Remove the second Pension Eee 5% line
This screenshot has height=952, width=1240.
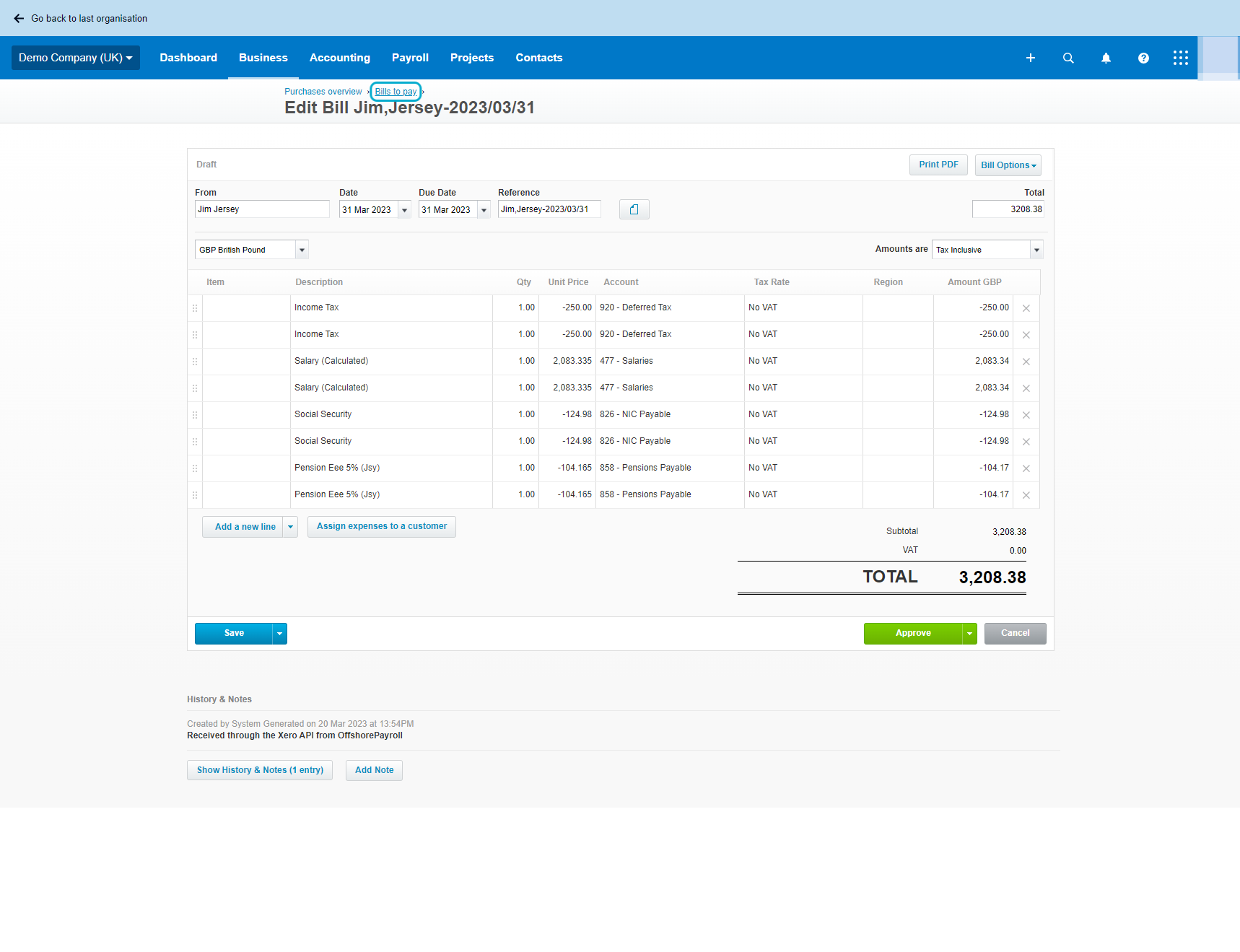[x=1026, y=495]
